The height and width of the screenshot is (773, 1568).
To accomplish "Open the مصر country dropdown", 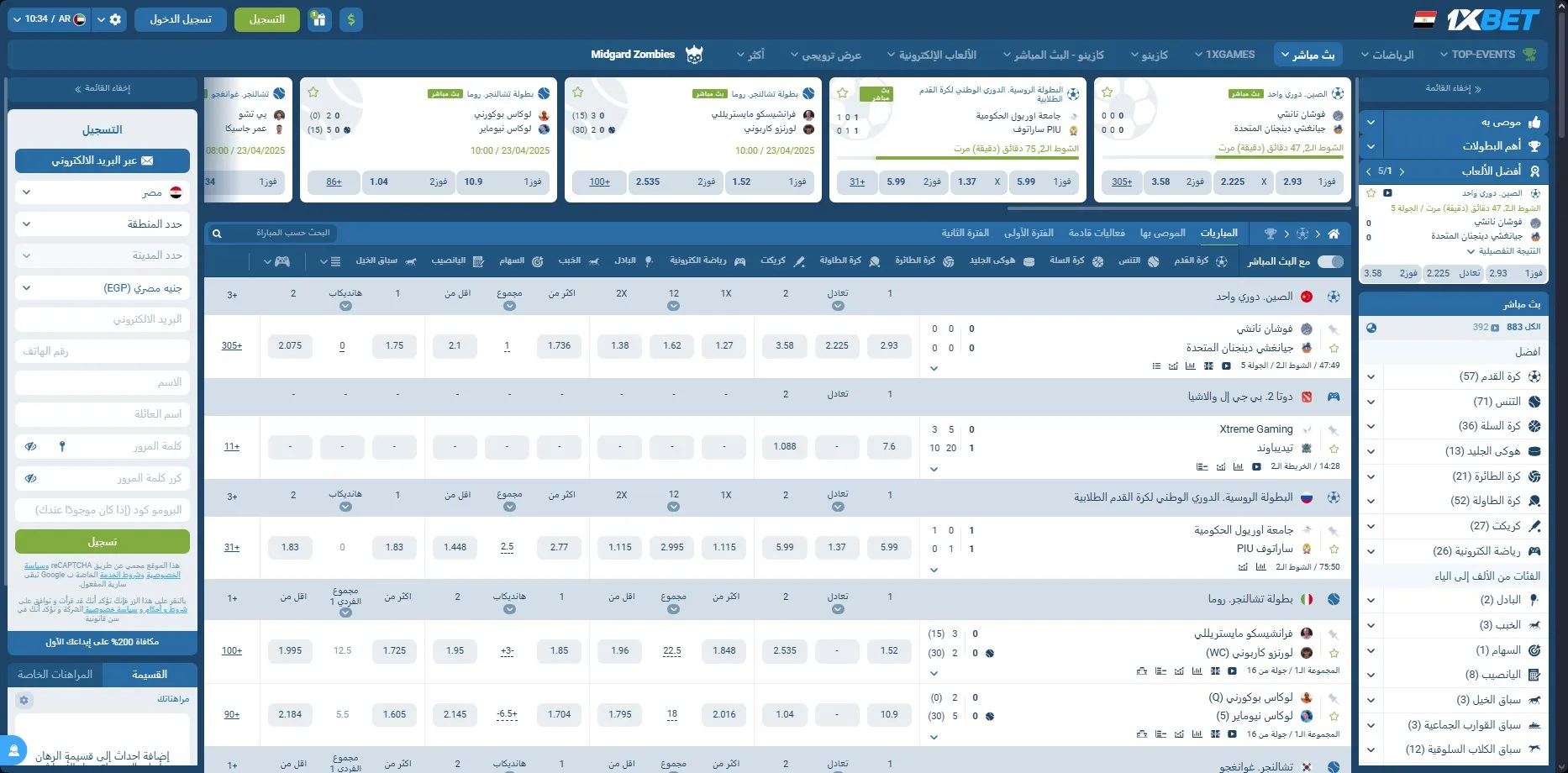I will click(103, 192).
